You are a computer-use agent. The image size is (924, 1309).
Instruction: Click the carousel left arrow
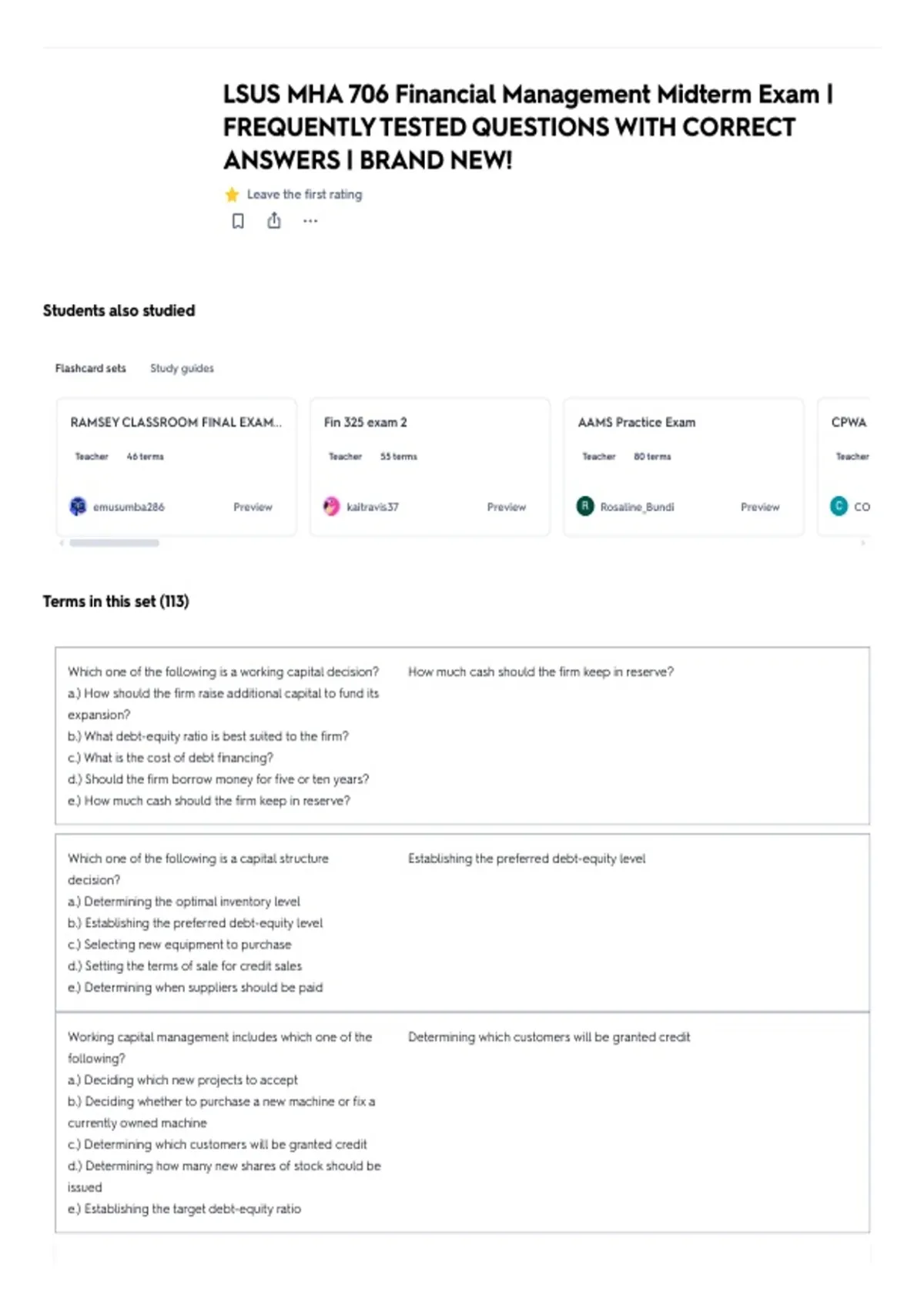click(62, 543)
